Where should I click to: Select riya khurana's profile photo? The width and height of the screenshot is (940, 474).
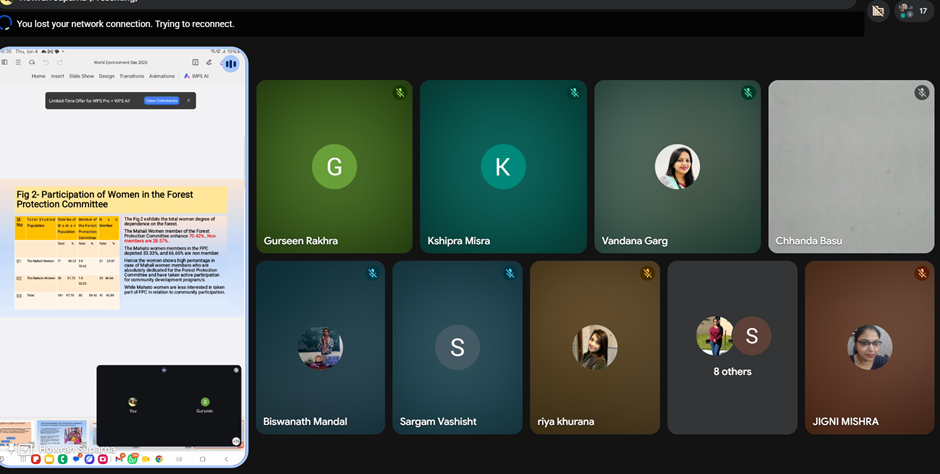[595, 348]
